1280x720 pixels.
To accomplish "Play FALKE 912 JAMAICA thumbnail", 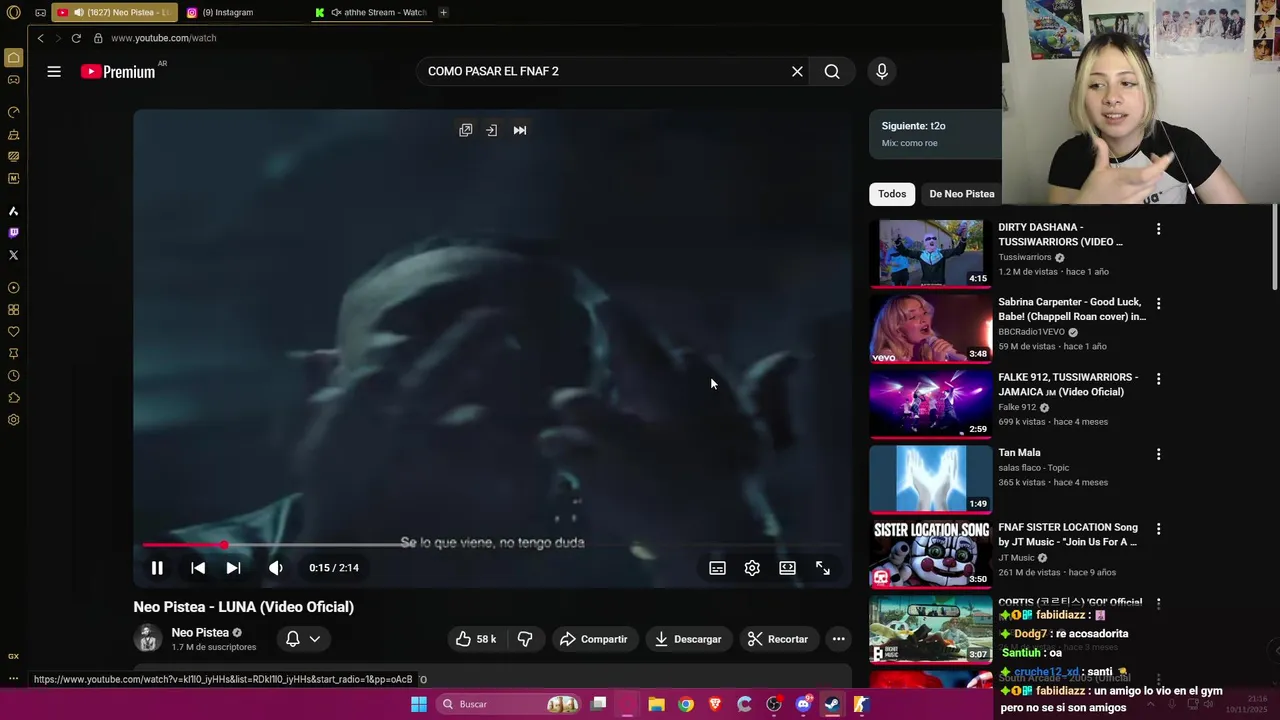I will pos(930,403).
